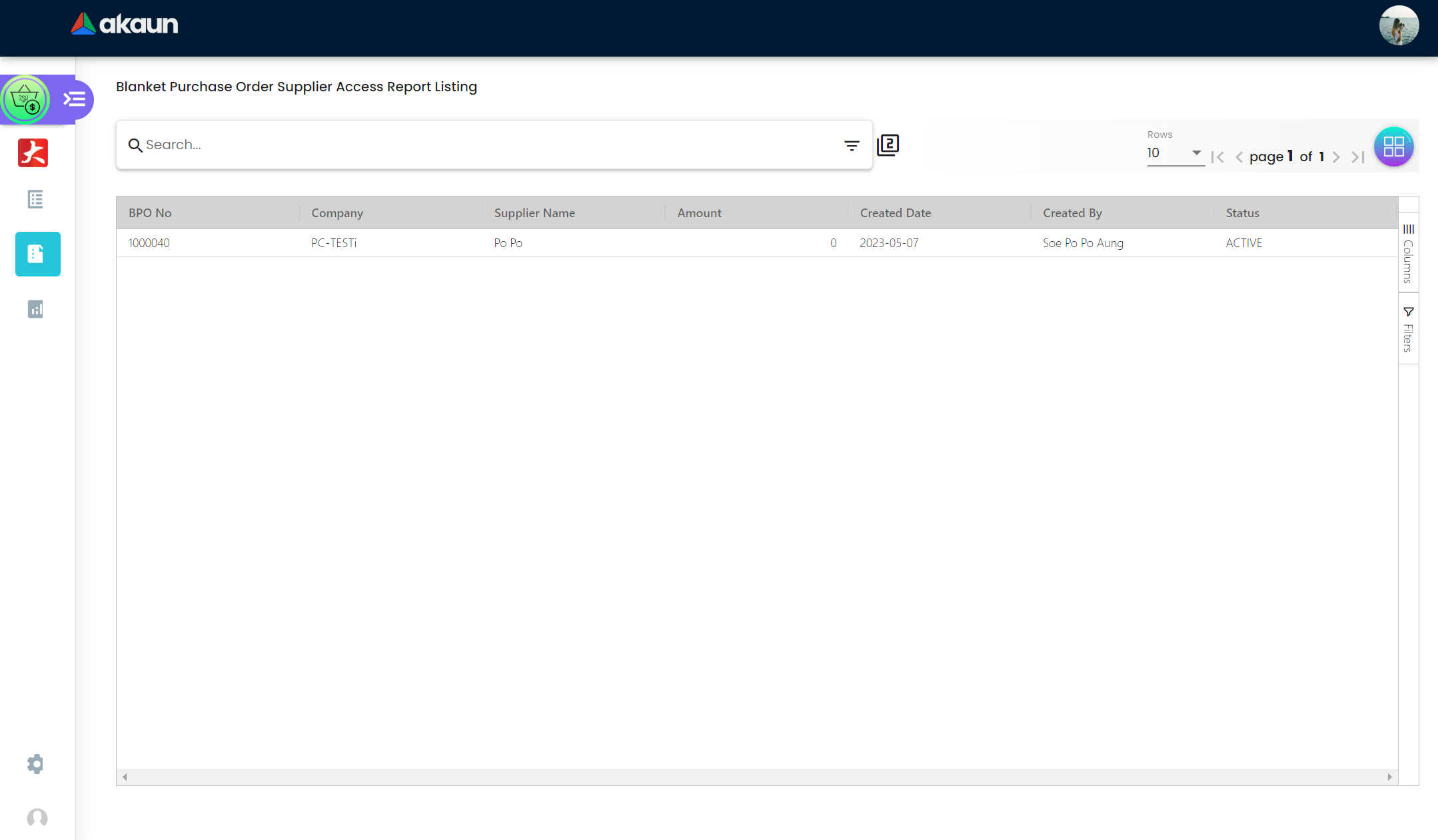Screen dimensions: 1438x840
Task: Collapse the sidebar menu toggle icon
Action: click(x=74, y=100)
